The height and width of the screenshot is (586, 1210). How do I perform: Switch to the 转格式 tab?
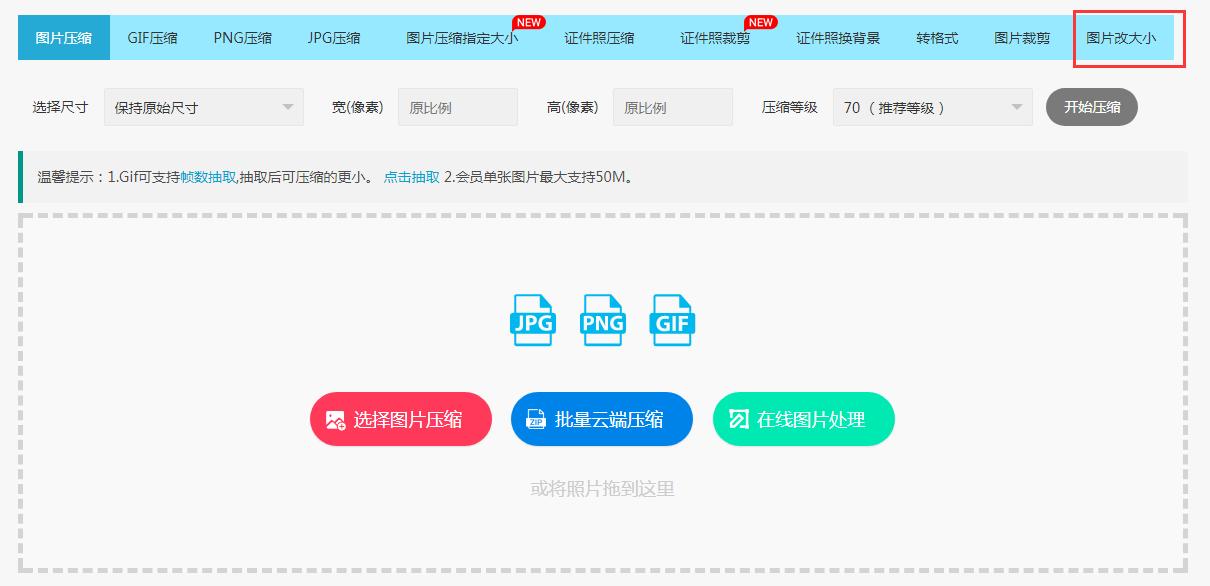(x=938, y=37)
